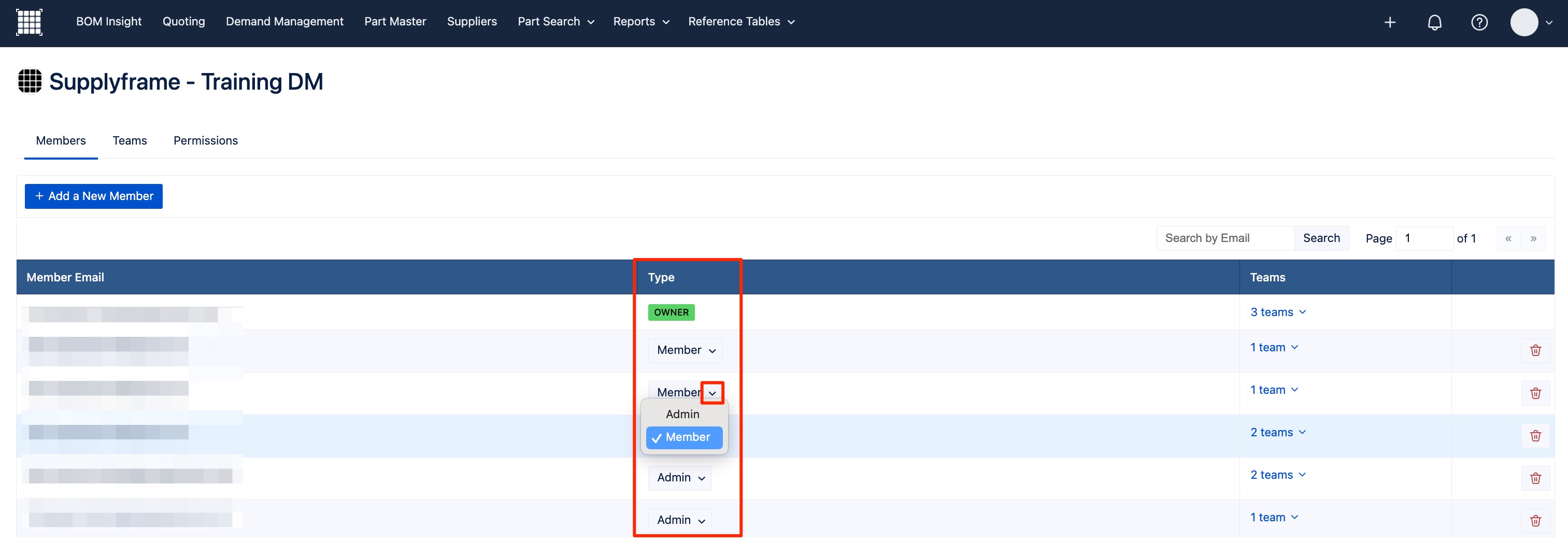Expand the first 1 team list

pyautogui.click(x=1274, y=348)
